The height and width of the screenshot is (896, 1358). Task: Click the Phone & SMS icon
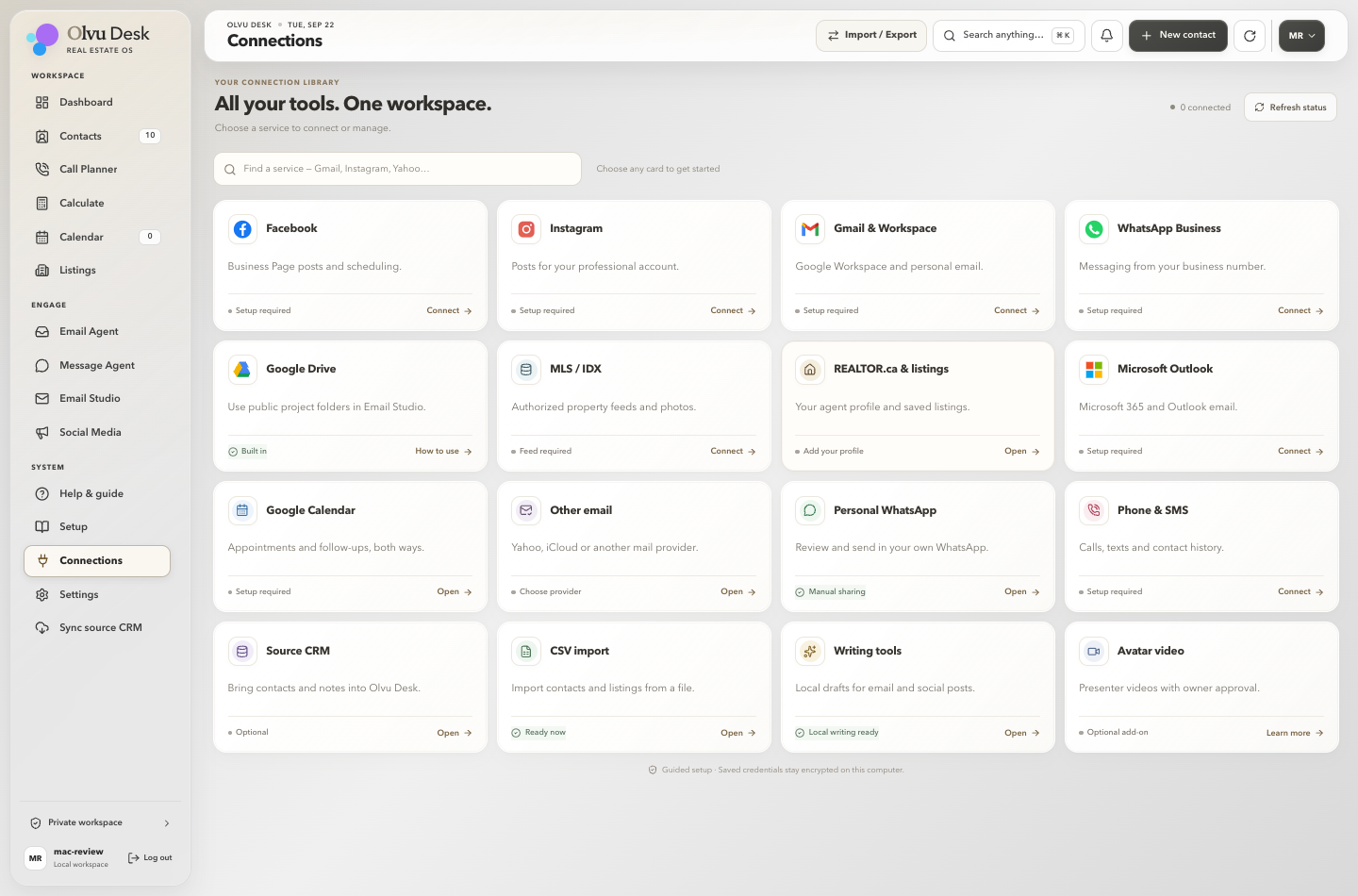(x=1094, y=510)
